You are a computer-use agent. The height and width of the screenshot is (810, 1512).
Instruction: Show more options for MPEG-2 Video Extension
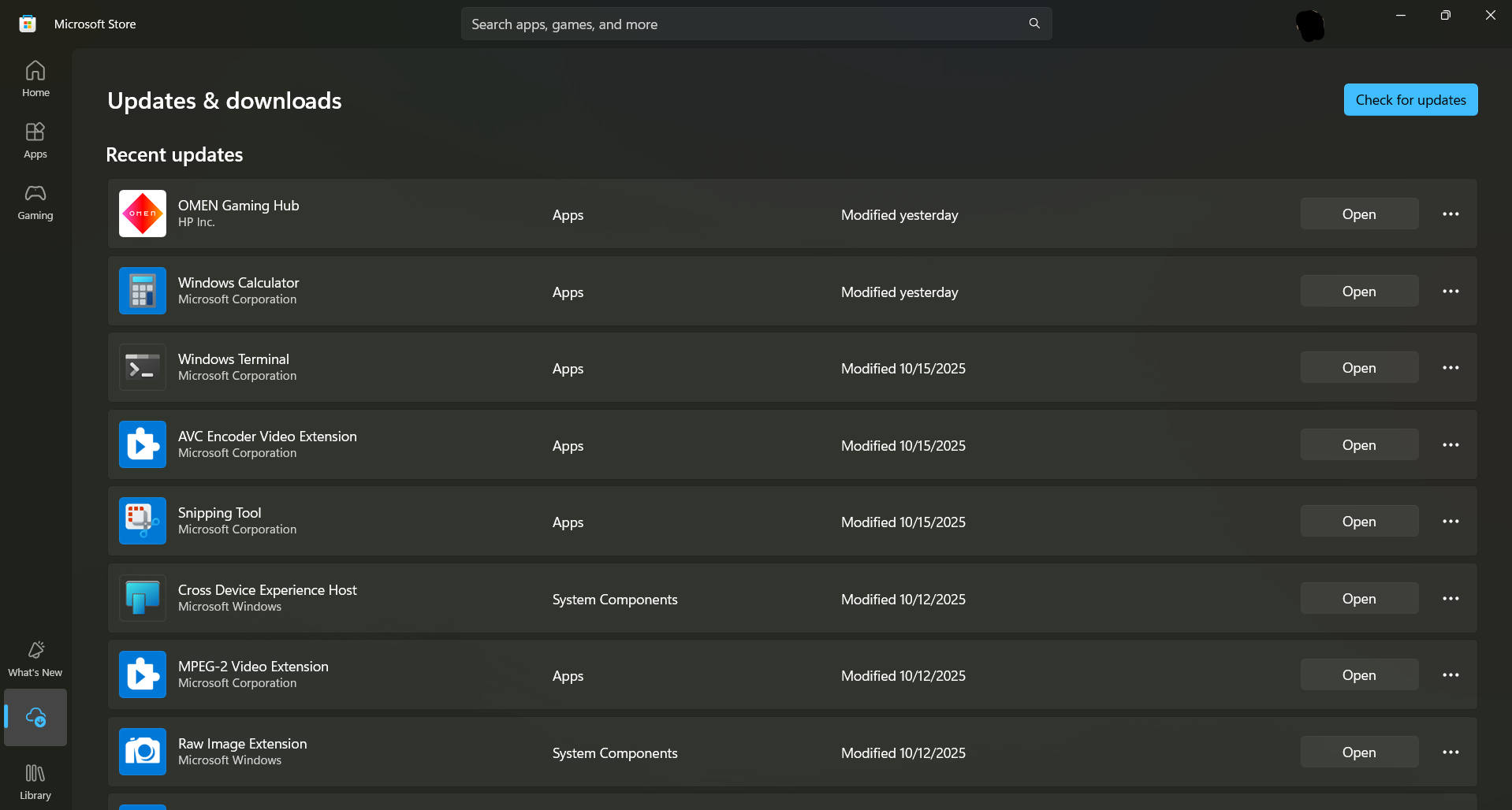click(x=1451, y=675)
